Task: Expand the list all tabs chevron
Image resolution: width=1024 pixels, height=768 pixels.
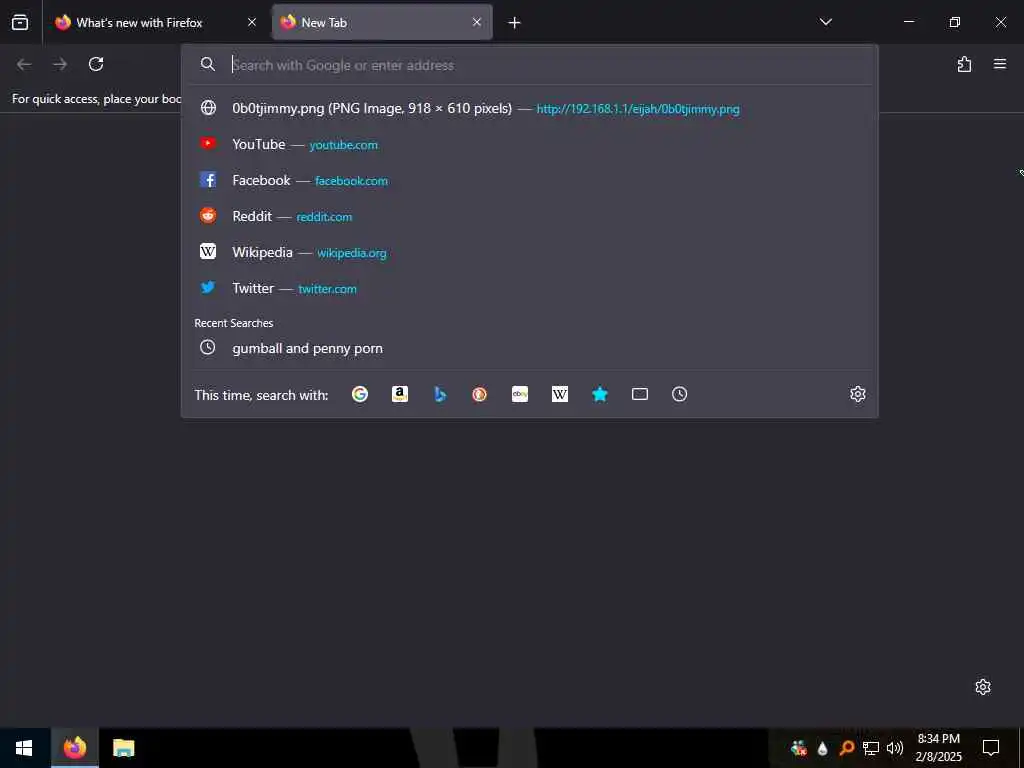Action: point(825,22)
